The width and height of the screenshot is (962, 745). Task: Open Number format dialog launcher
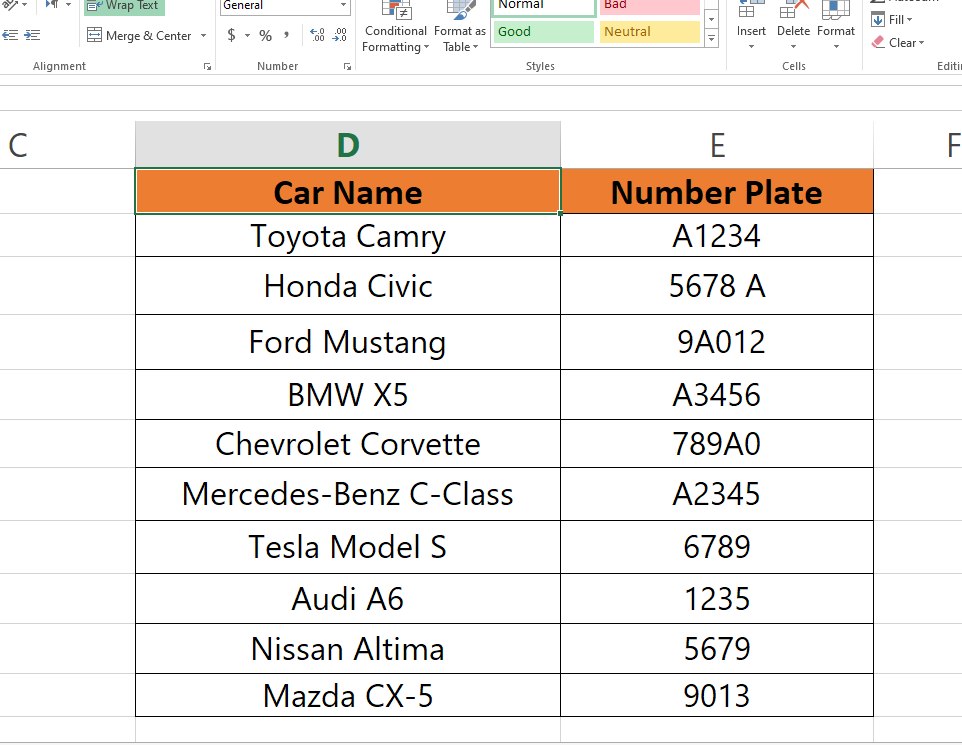[348, 66]
